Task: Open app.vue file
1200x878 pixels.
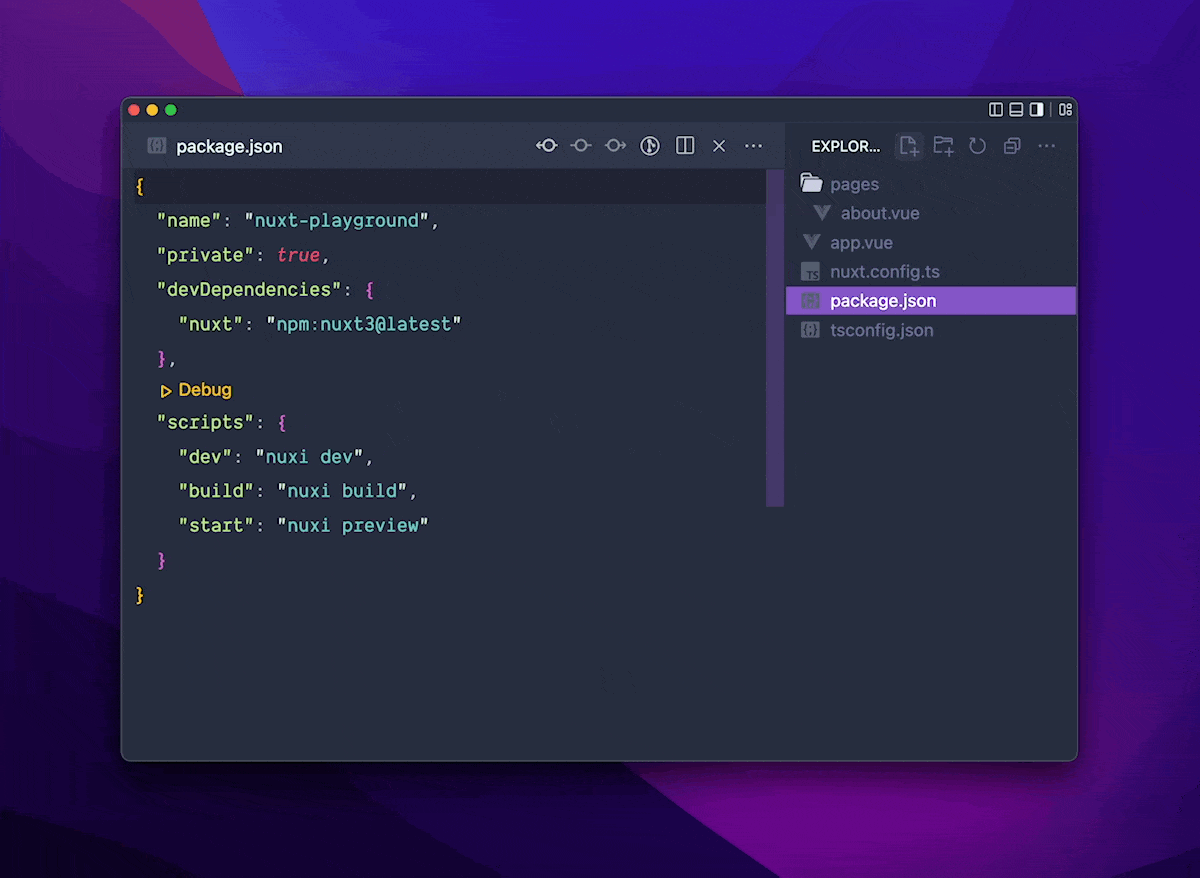Action: pyautogui.click(x=931, y=242)
